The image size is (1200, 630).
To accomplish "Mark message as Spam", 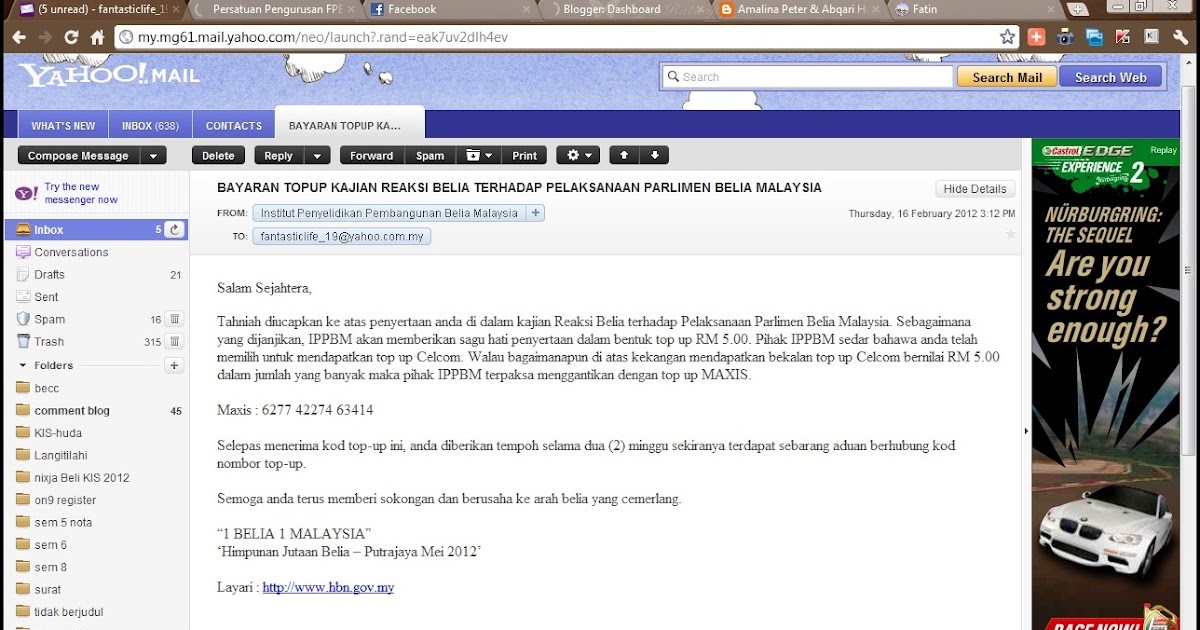I will click(430, 155).
